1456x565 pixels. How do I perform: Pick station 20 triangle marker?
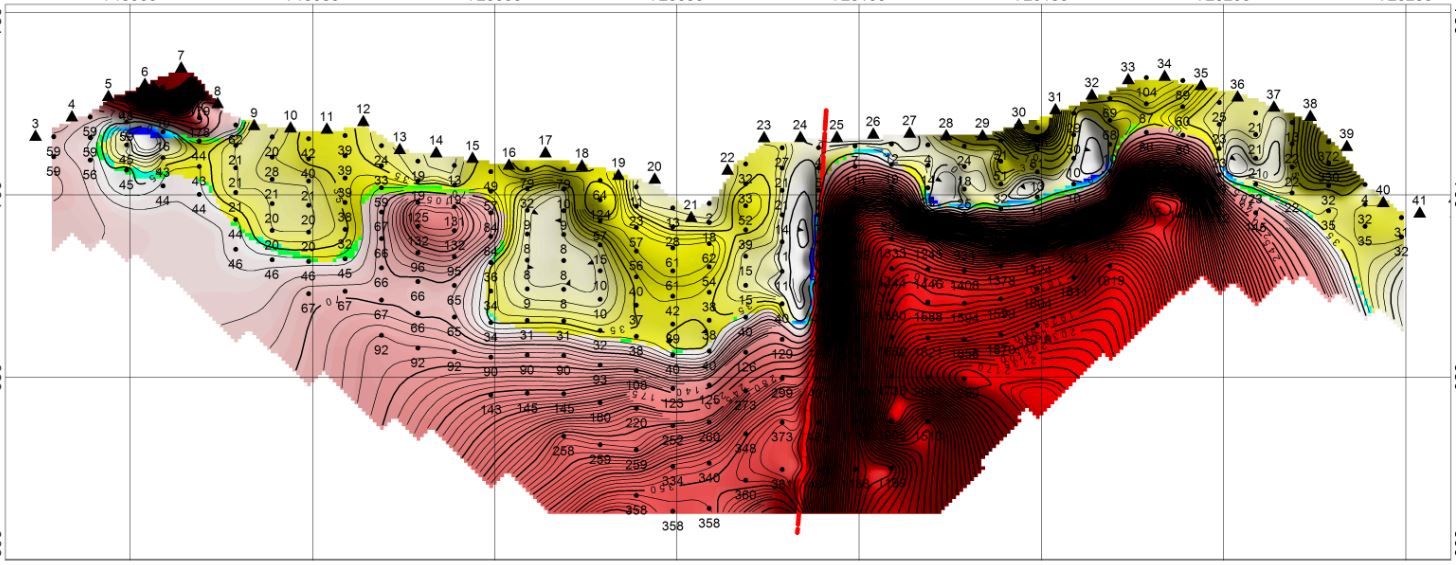[654, 179]
